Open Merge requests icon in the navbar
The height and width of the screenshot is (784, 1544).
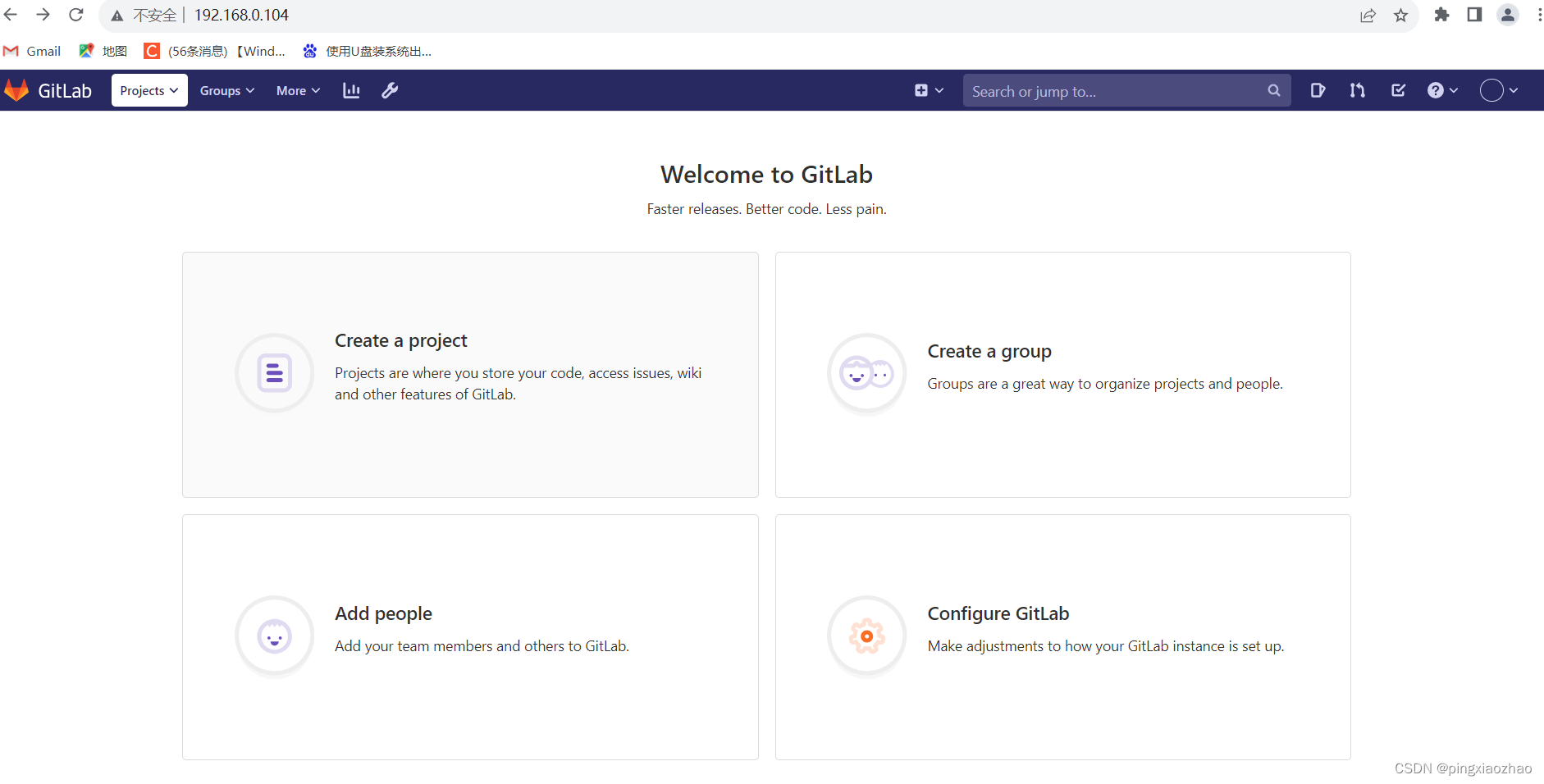1358,90
